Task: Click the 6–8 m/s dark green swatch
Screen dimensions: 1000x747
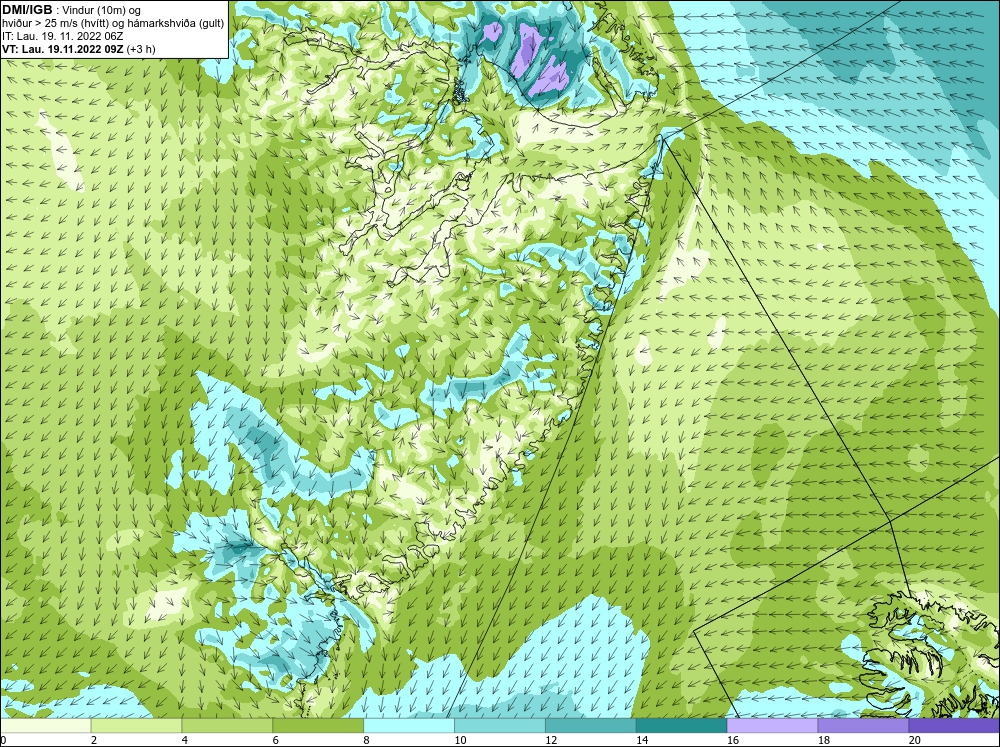Action: coord(318,725)
